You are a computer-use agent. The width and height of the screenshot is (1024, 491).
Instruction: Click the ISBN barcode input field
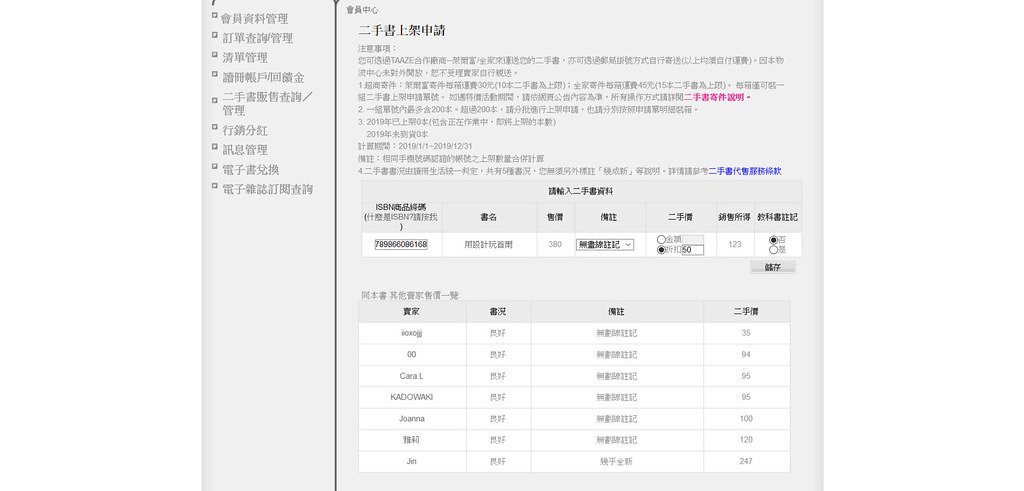tap(401, 244)
